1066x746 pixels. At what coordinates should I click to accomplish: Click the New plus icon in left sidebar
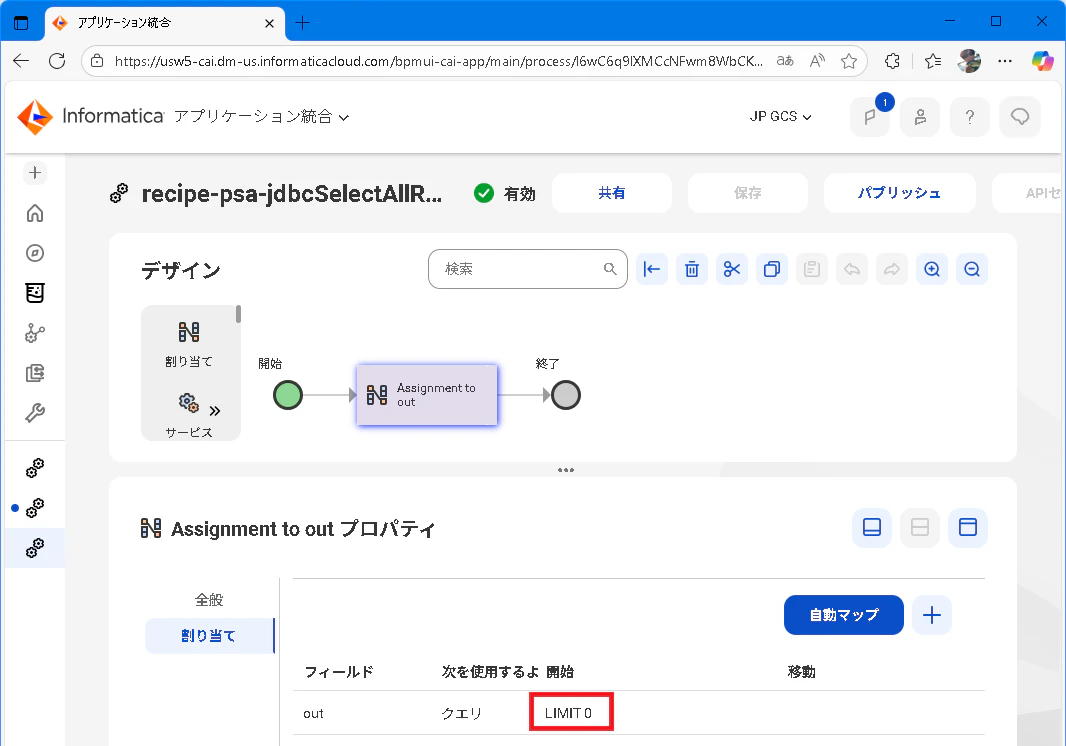35,173
